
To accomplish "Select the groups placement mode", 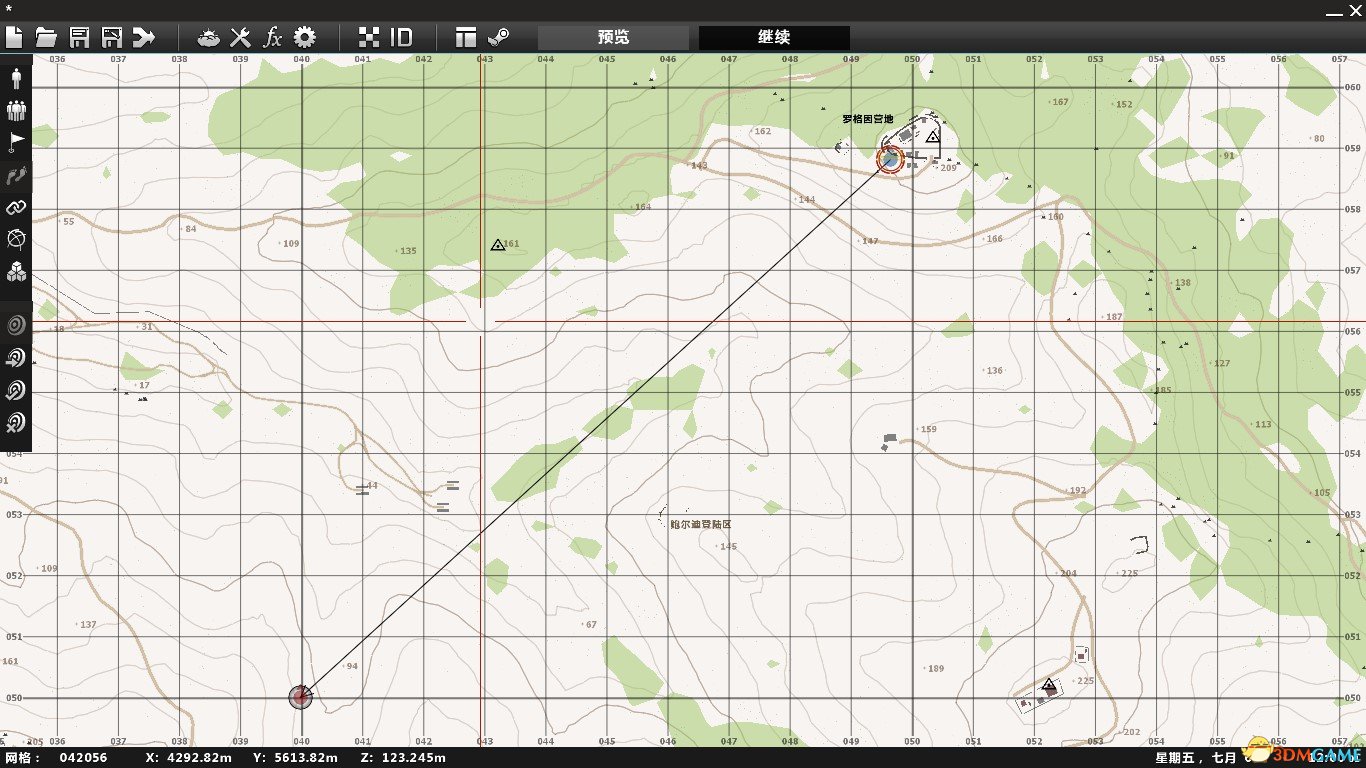I will tap(16, 111).
